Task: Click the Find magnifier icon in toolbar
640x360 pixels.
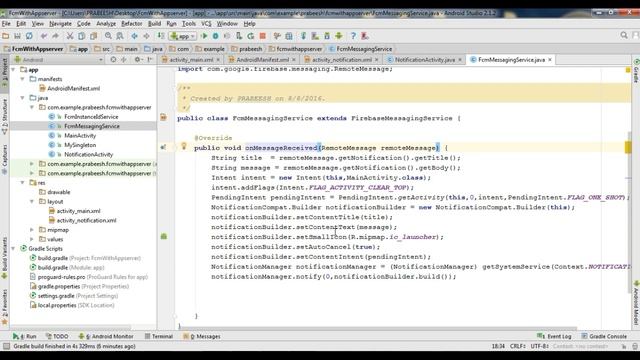Action: tap(108, 36)
